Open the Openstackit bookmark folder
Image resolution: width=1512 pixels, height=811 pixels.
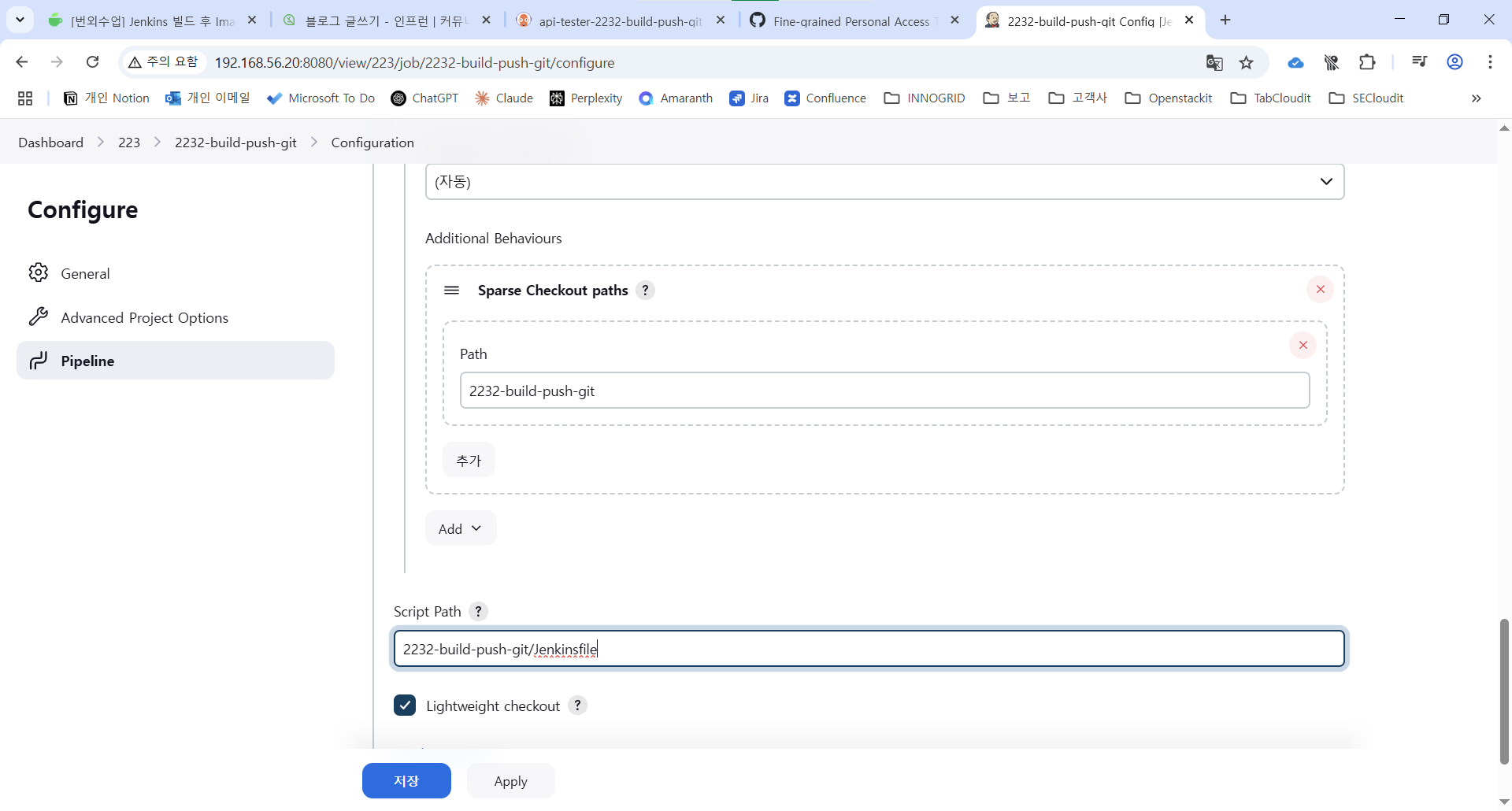point(1169,98)
